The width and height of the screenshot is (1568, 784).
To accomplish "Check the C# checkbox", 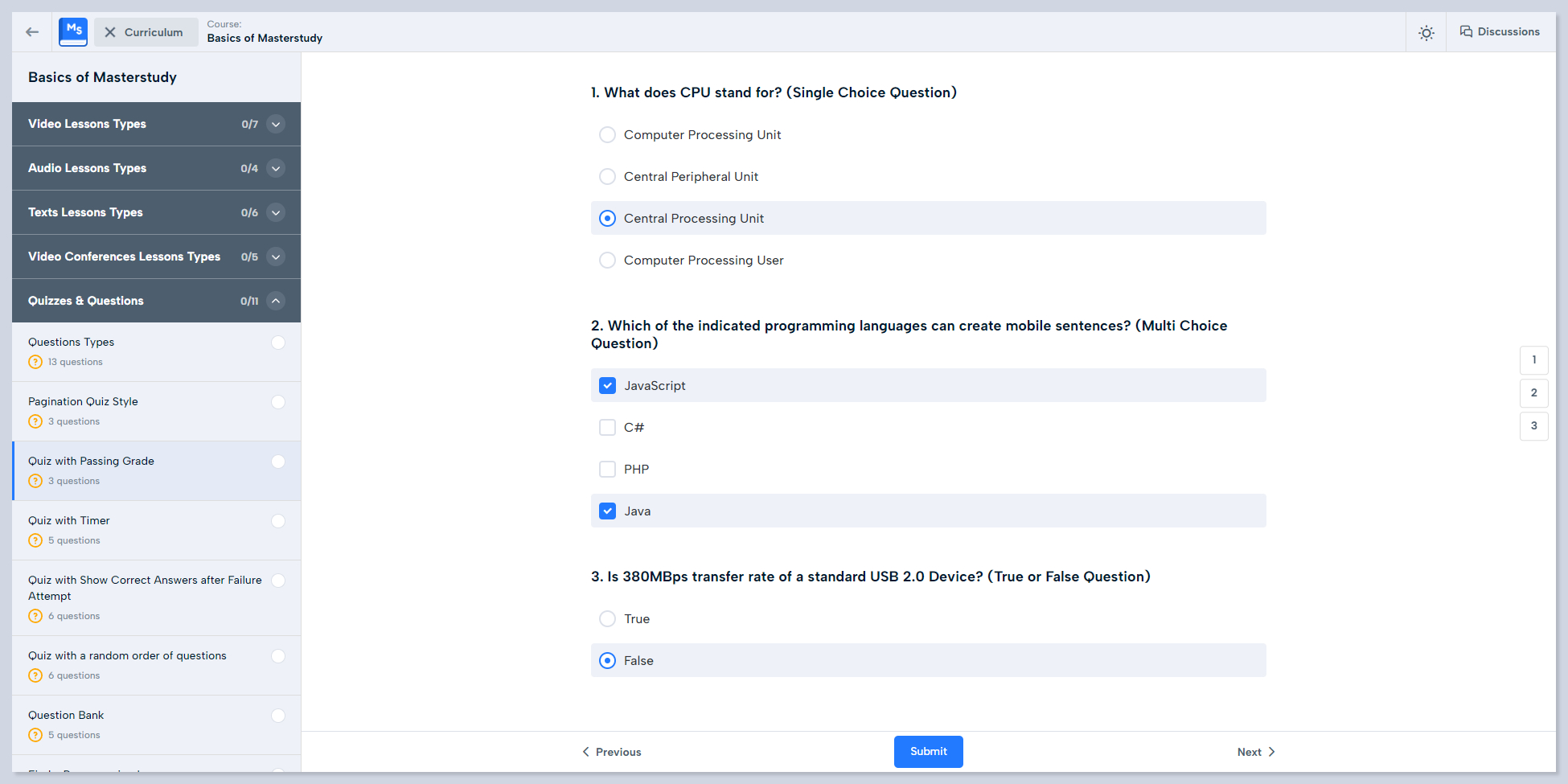I will (608, 428).
